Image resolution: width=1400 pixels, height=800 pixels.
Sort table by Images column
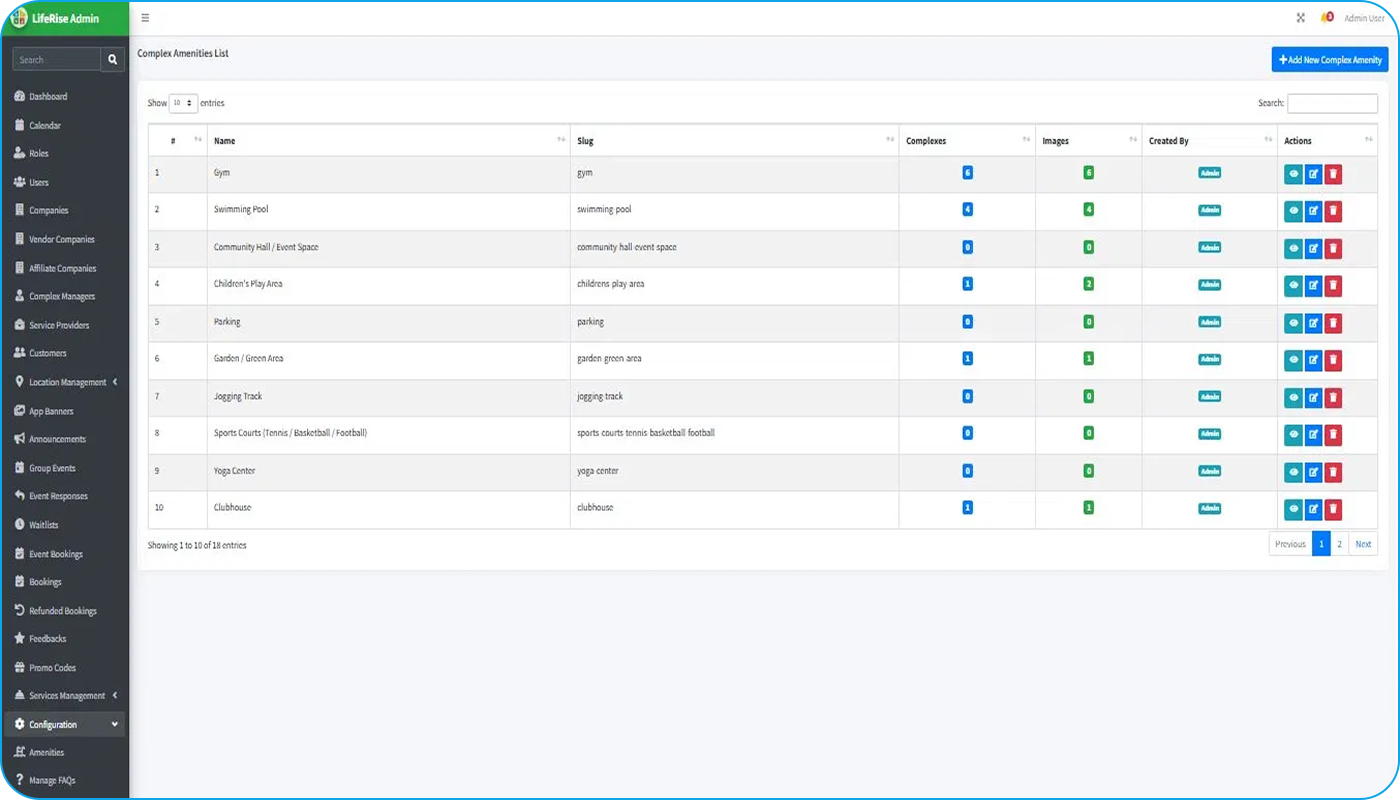tap(1088, 141)
